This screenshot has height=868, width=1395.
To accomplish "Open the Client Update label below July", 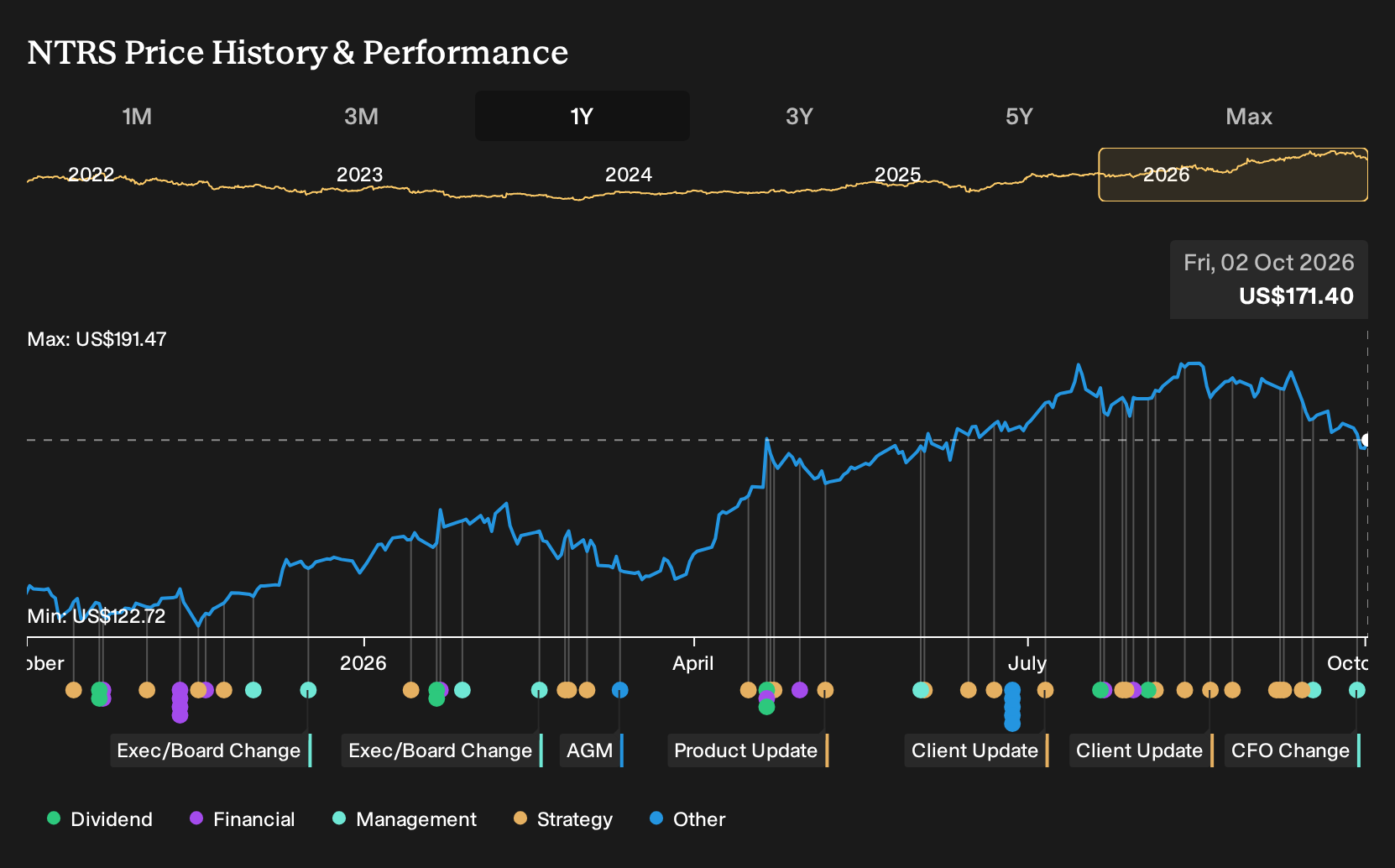I will (977, 750).
